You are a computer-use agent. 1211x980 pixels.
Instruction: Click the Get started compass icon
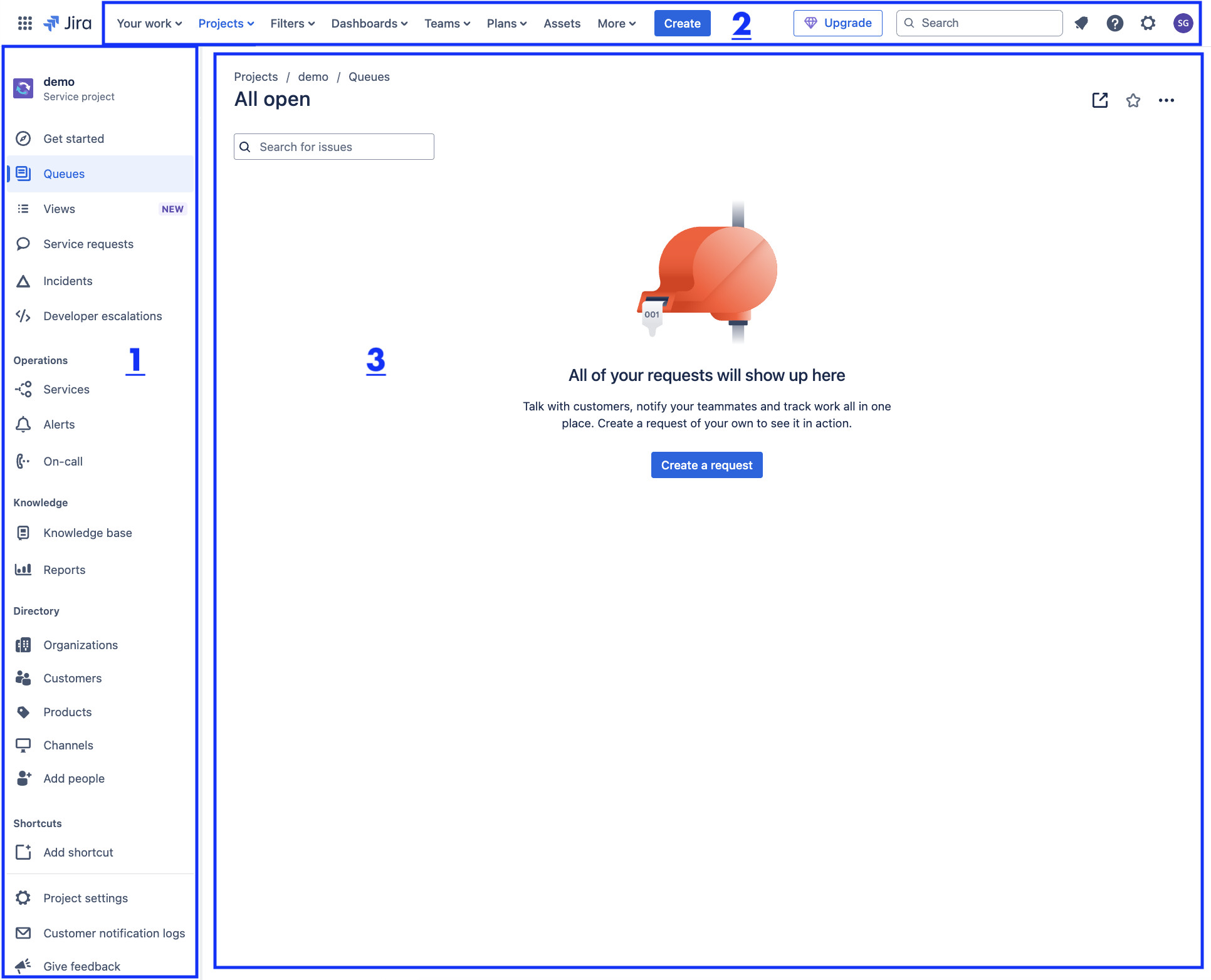click(23, 138)
